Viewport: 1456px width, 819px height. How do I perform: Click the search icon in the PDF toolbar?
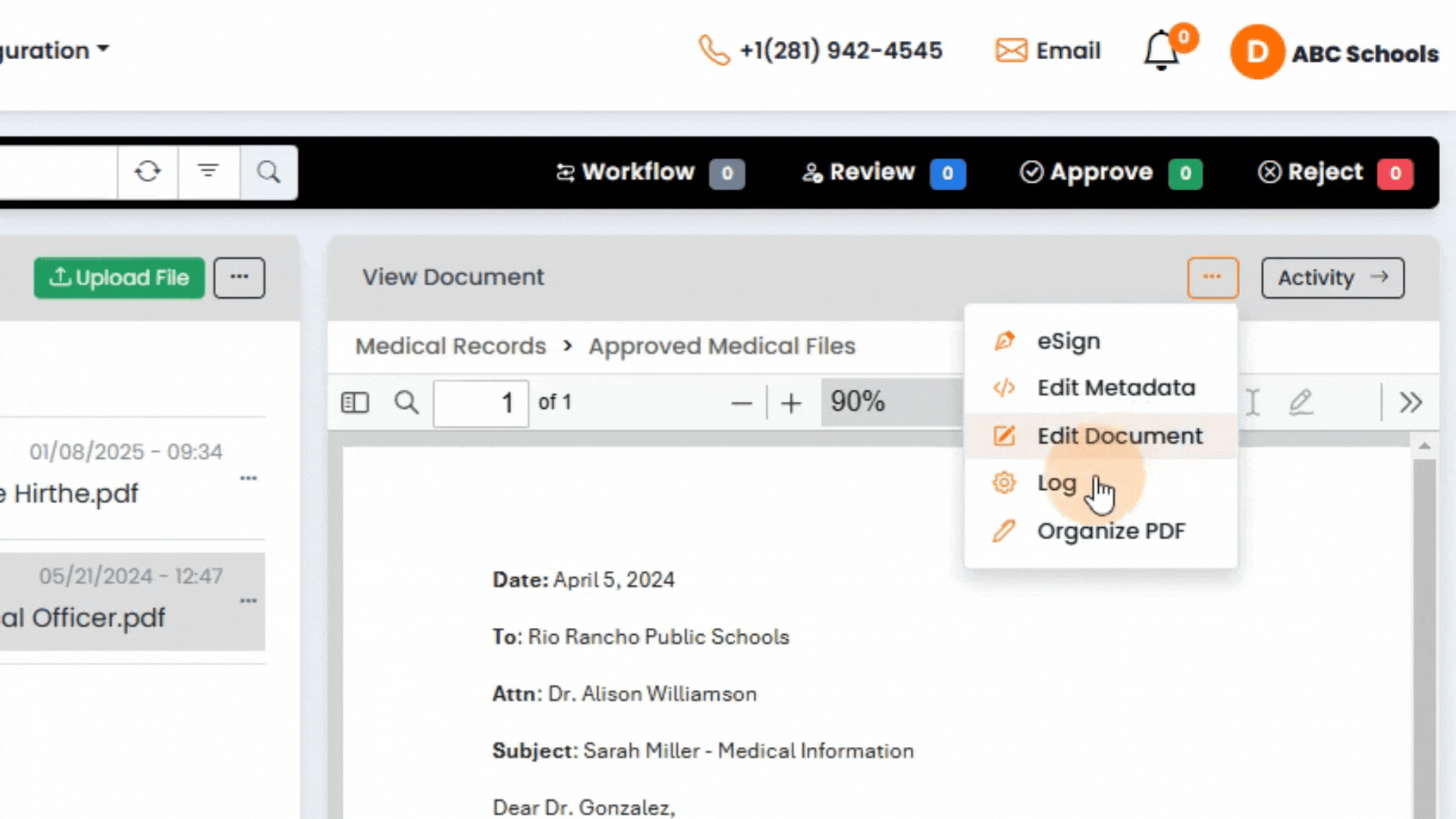[x=406, y=403]
